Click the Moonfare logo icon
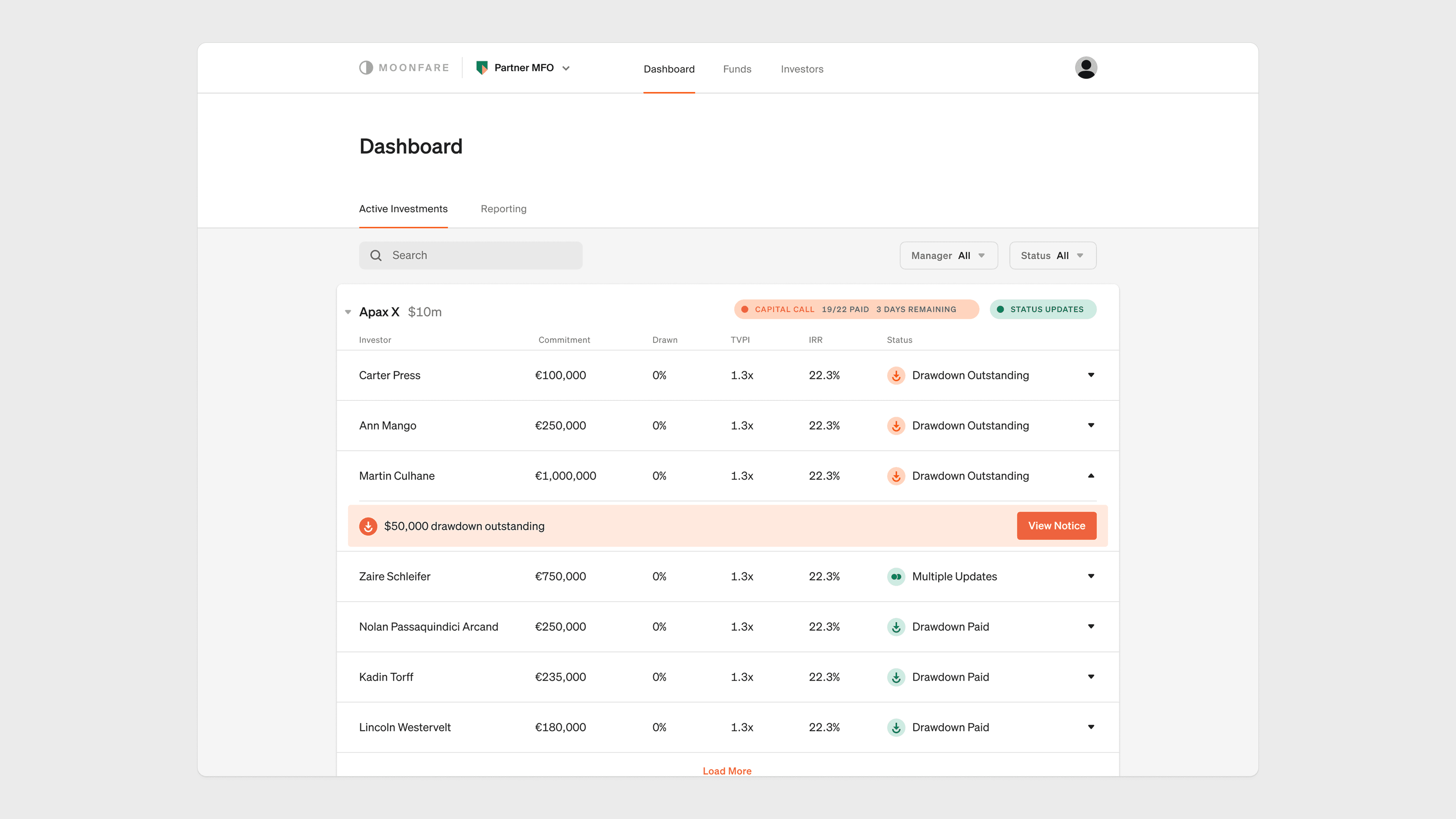 (366, 68)
